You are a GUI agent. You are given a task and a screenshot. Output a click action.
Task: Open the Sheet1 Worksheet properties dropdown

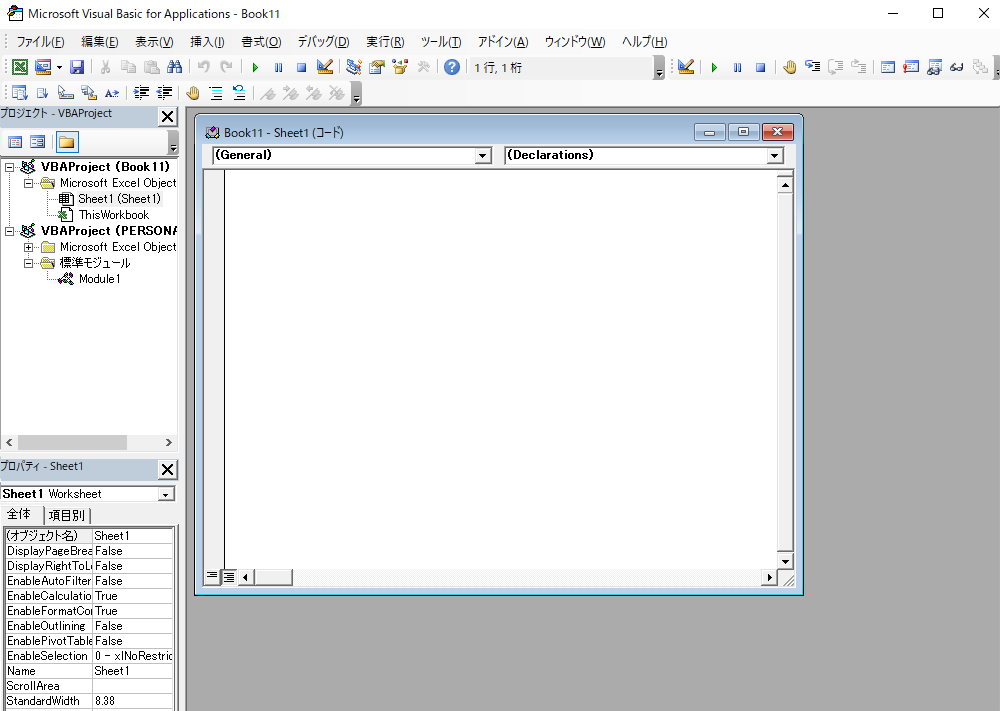point(165,494)
